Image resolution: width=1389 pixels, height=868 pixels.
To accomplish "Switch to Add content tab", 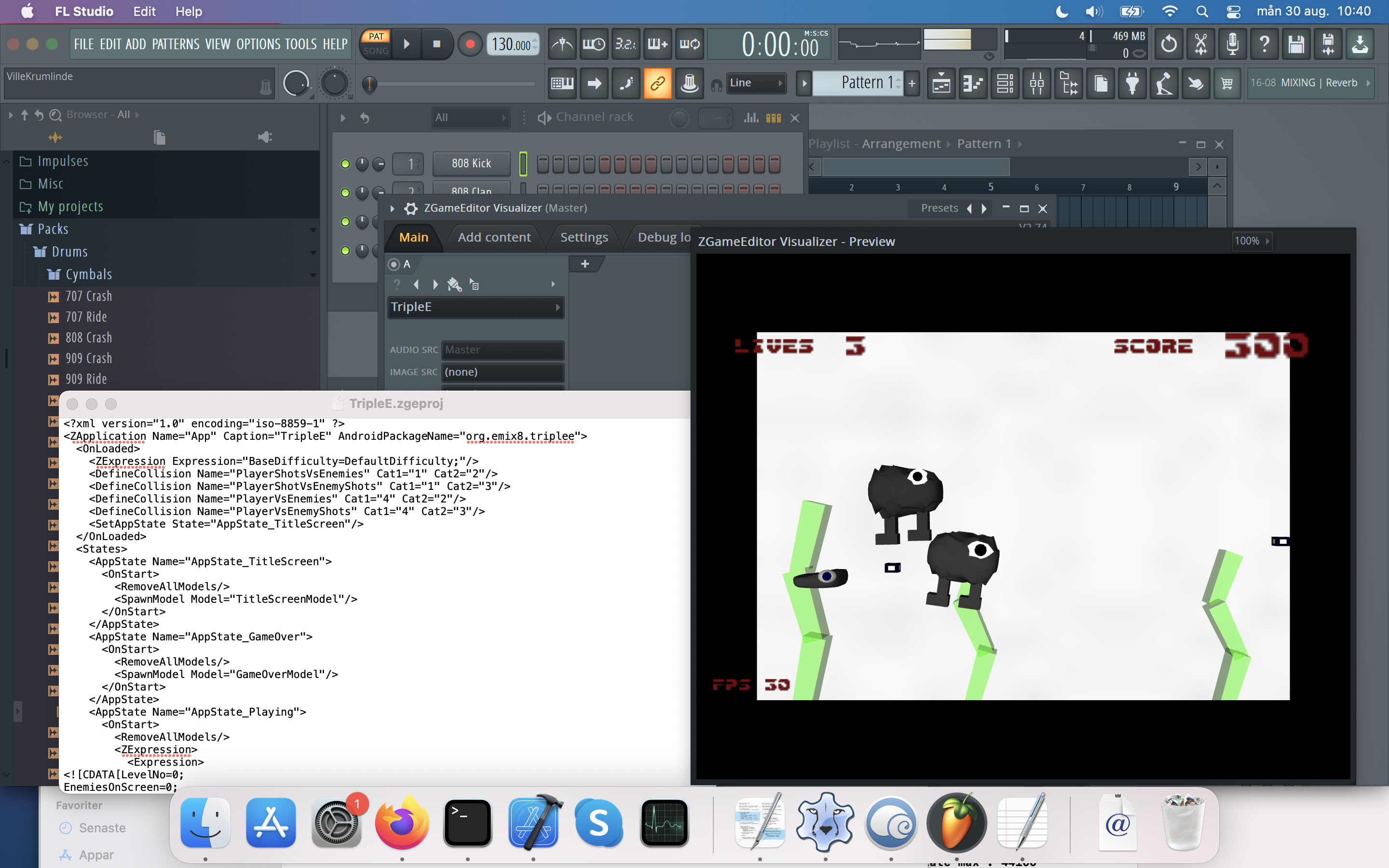I will (x=494, y=237).
